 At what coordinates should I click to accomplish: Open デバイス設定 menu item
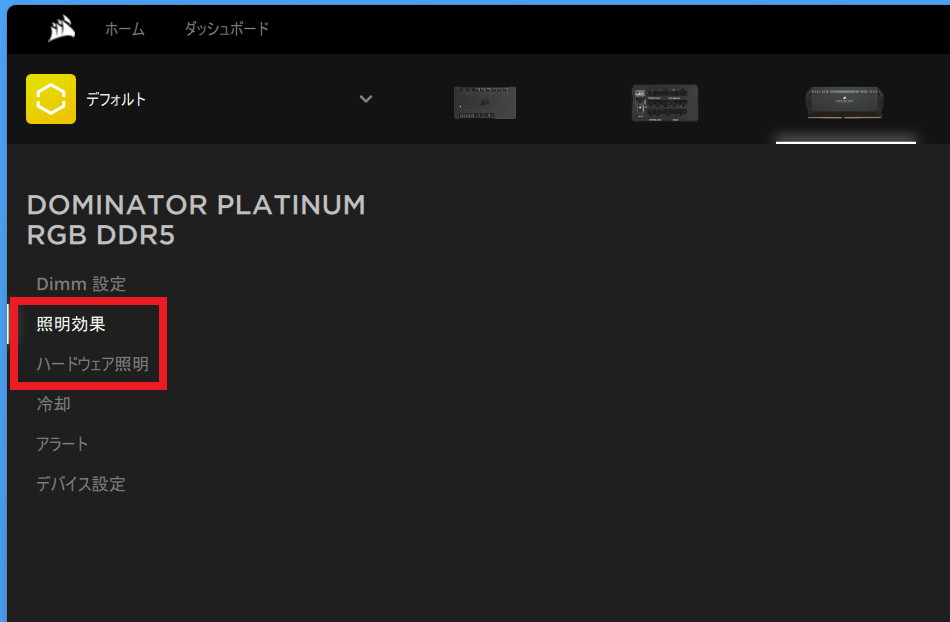[81, 484]
